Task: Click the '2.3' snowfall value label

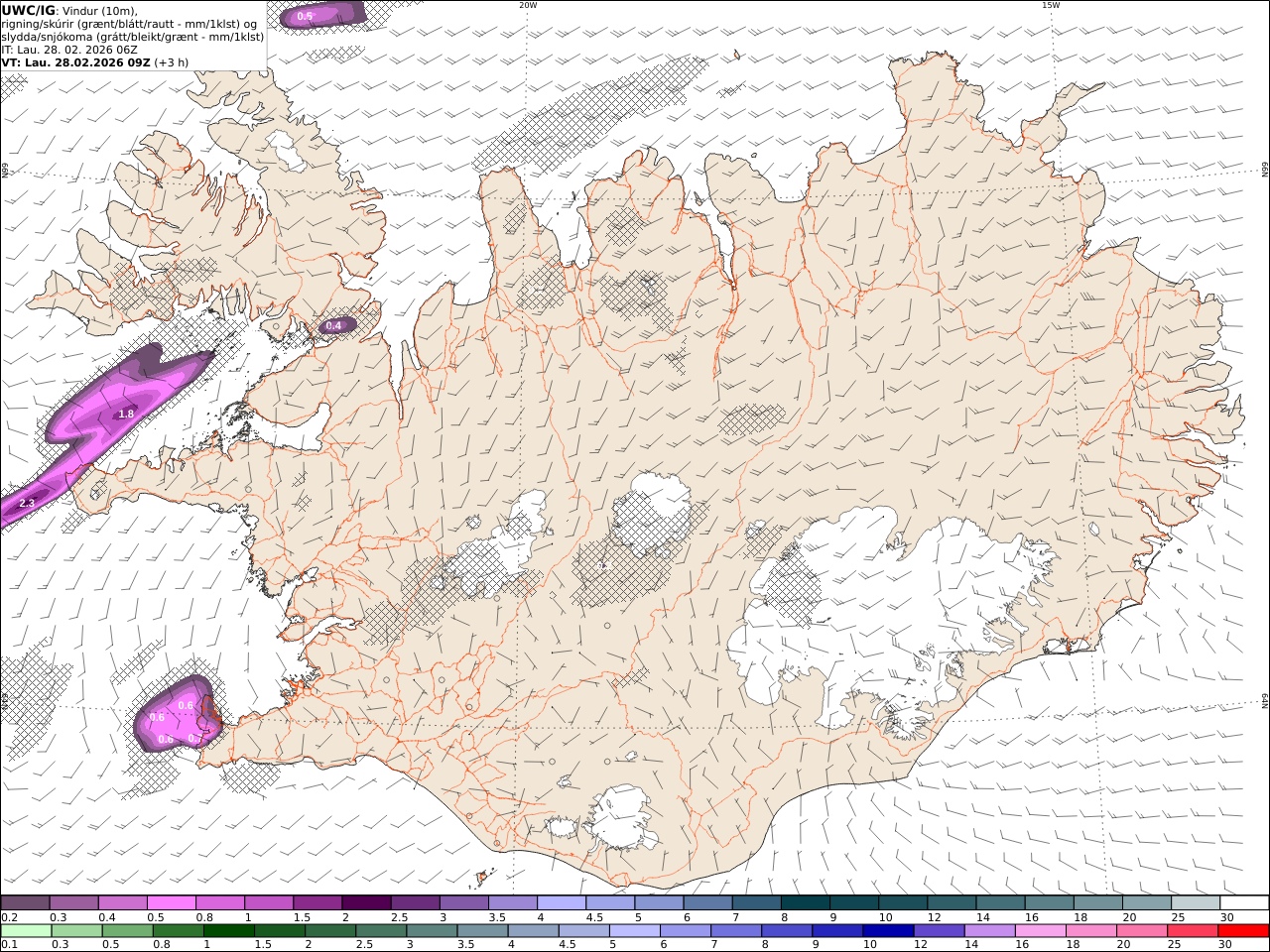Action: coord(27,504)
